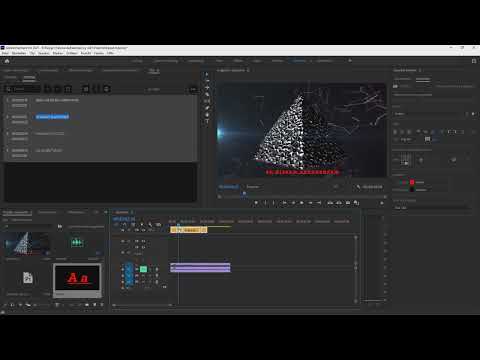Toggle full screen icon at workspace bar right end
Image resolution: width=480 pixels, height=360 pixels.
coord(474,61)
